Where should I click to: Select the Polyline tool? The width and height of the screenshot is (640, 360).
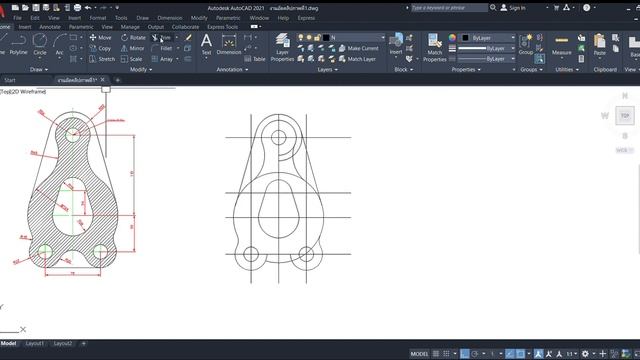(x=18, y=44)
